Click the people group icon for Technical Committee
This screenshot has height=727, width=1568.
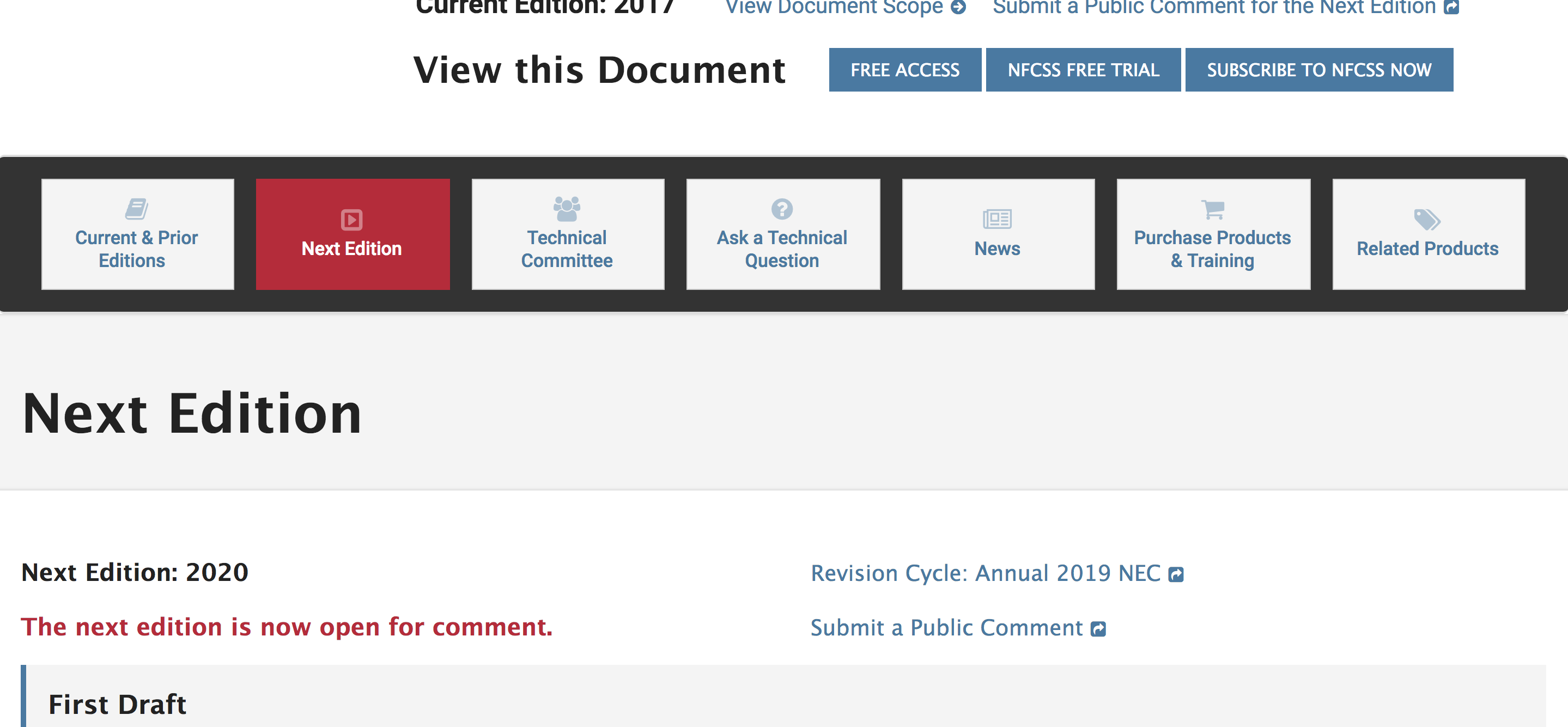(567, 209)
